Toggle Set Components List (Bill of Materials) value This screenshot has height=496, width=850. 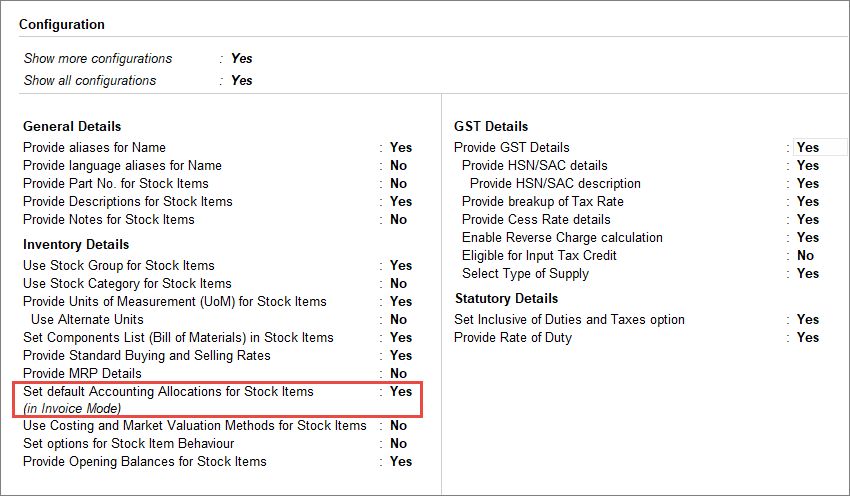click(401, 337)
